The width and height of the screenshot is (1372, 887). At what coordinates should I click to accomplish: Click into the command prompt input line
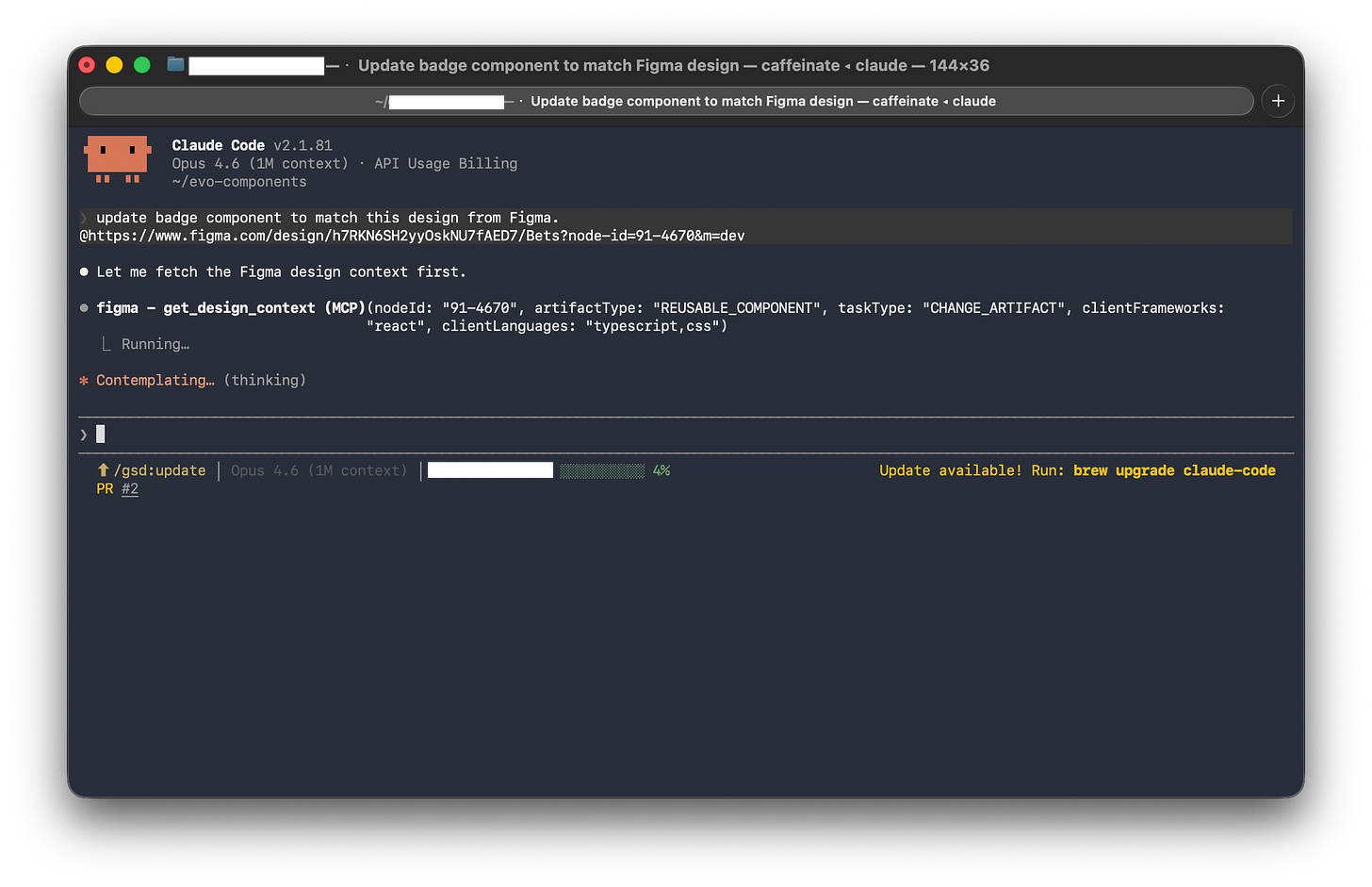pos(686,435)
